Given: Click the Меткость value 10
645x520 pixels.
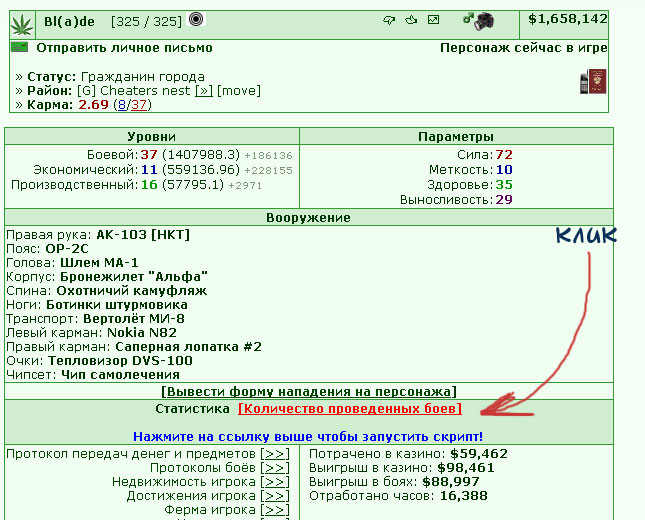Looking at the screenshot, I should click(x=504, y=169).
